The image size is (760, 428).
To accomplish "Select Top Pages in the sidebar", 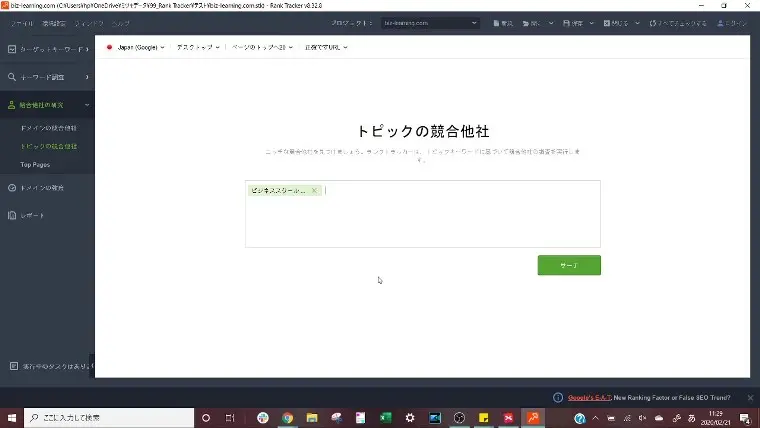I will coord(35,164).
